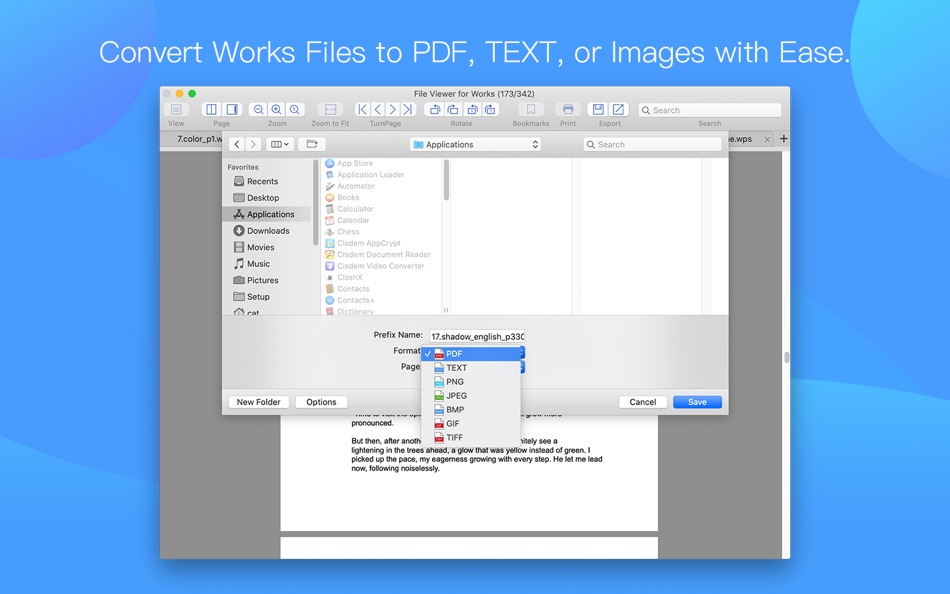Choose BMP in the Format menu
Image resolution: width=950 pixels, height=594 pixels.
[471, 410]
